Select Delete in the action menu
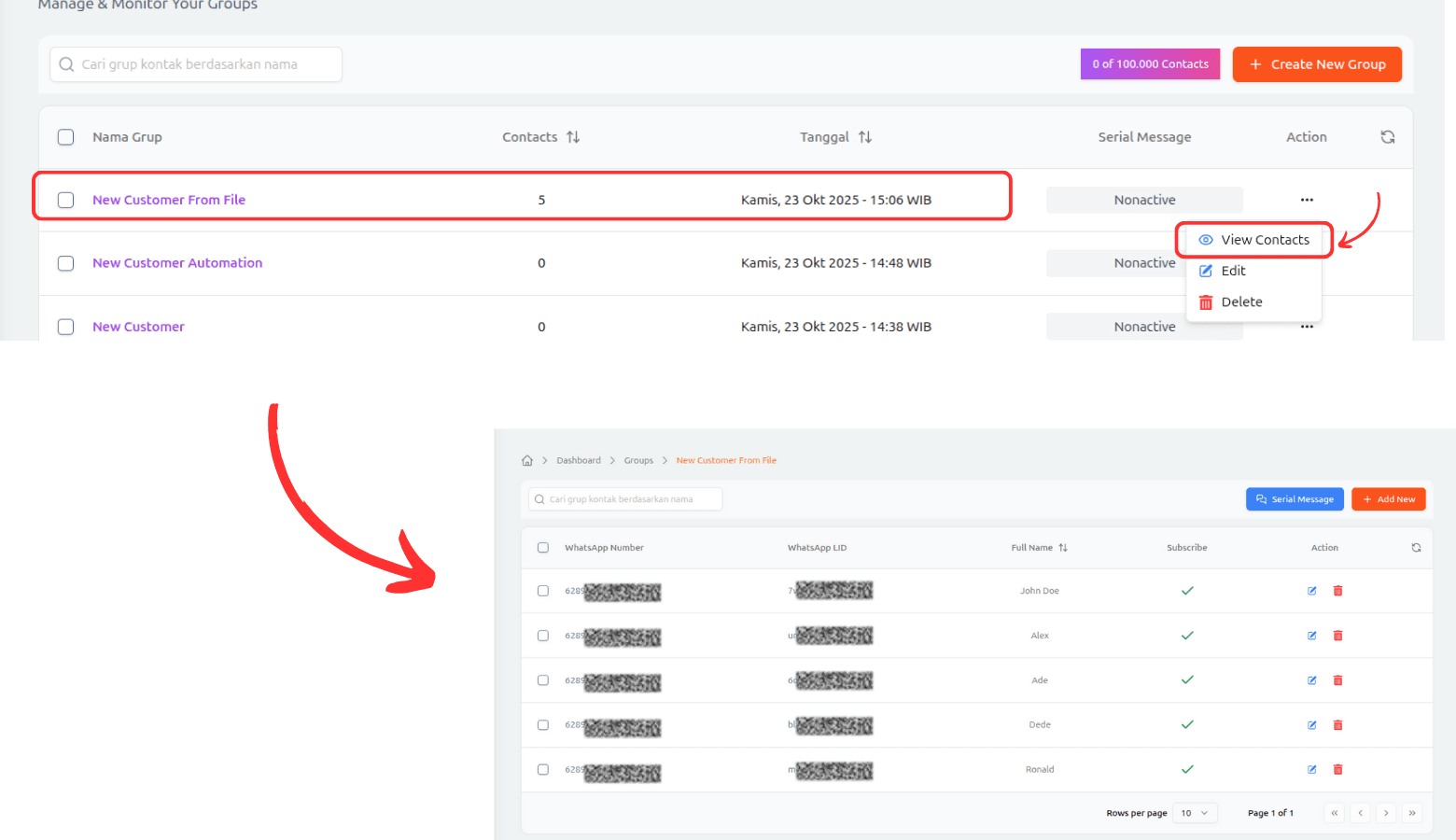 (x=1240, y=302)
